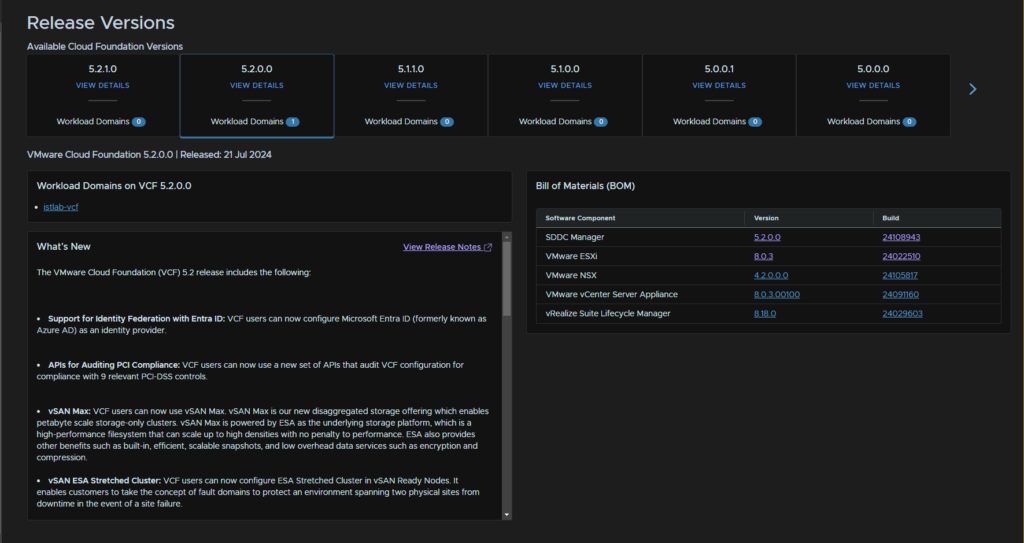Click VMware ESXi build 24022510 link

(x=901, y=256)
